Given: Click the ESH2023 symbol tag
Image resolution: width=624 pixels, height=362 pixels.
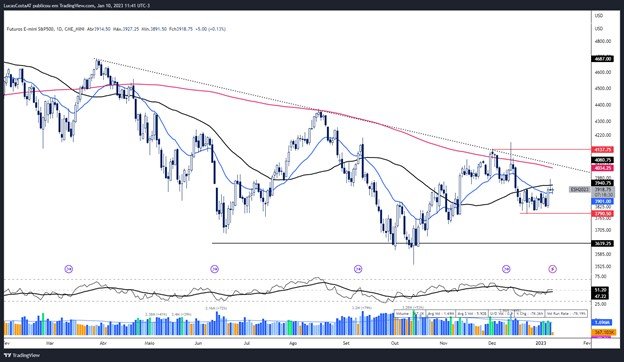Looking at the screenshot, I should pyautogui.click(x=580, y=190).
